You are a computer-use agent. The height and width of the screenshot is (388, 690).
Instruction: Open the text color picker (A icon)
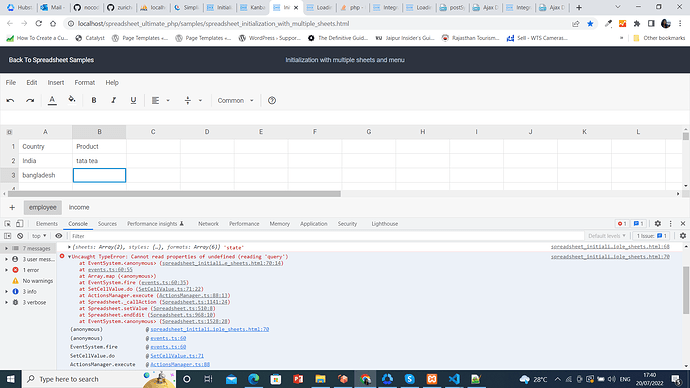tap(52, 100)
